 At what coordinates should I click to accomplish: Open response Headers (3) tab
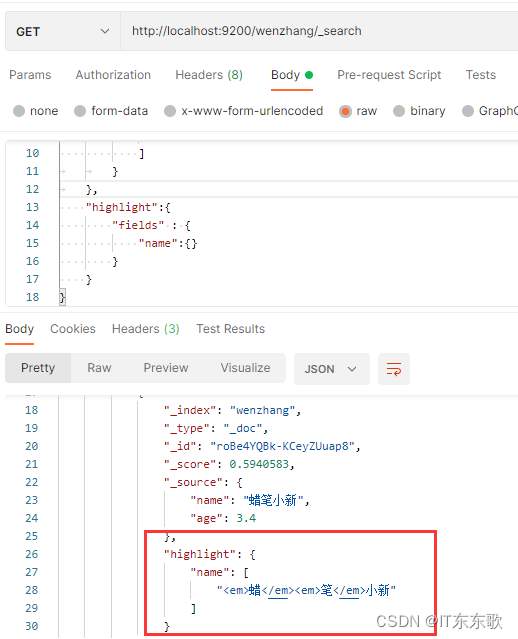pos(146,329)
